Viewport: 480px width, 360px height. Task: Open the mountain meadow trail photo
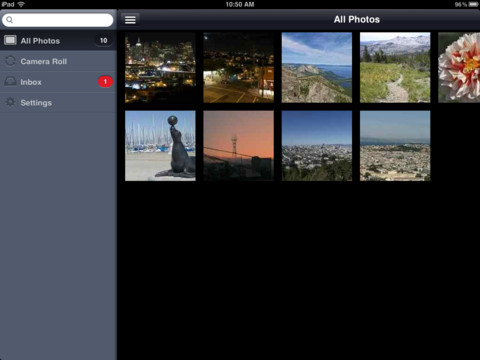pyautogui.click(x=395, y=67)
